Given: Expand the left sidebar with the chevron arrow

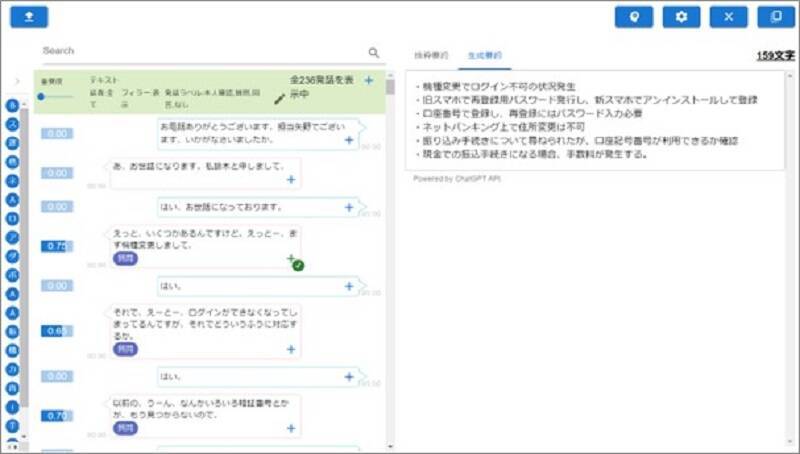Looking at the screenshot, I should [x=16, y=81].
